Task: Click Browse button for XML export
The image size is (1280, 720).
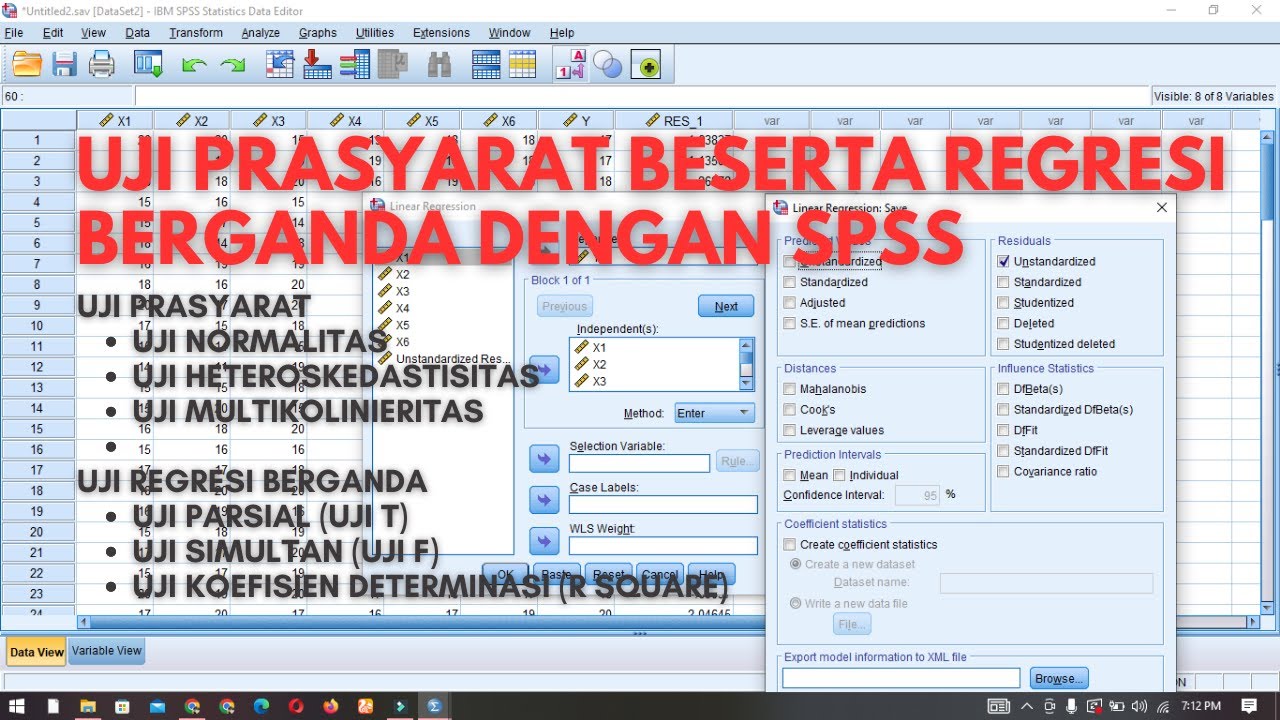Action: pyautogui.click(x=1060, y=678)
